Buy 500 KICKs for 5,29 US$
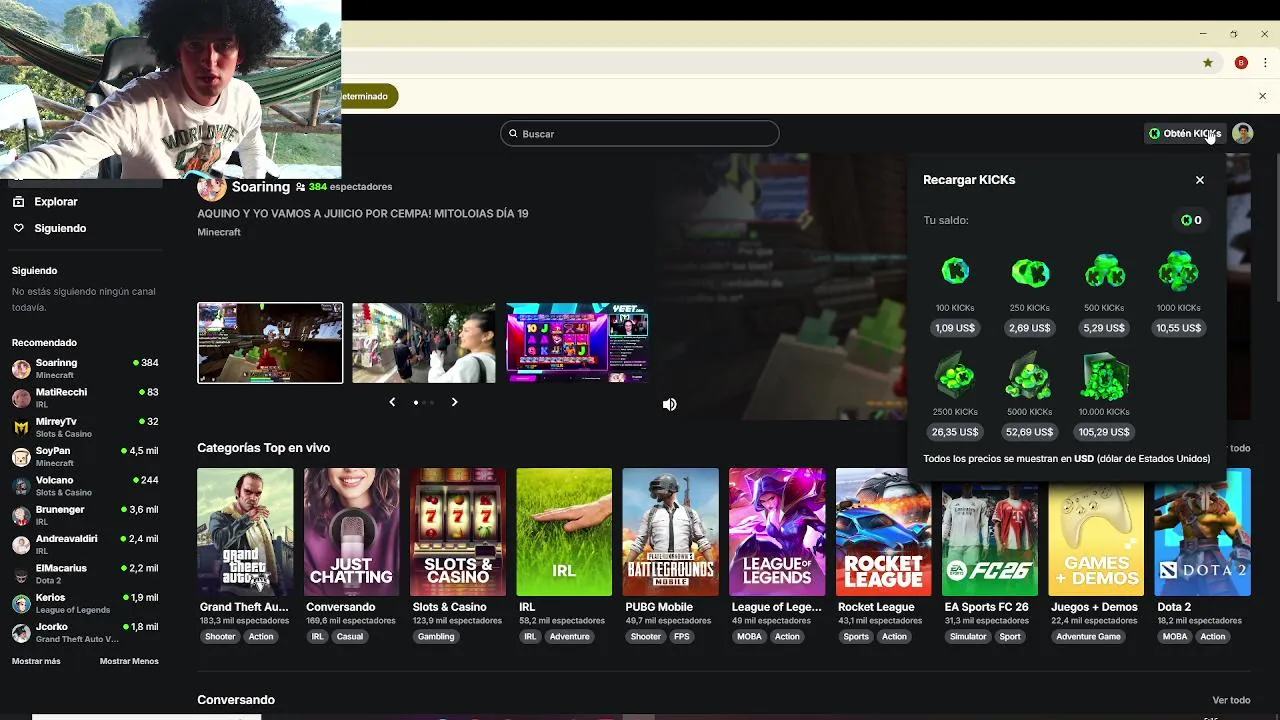 coord(1104,328)
